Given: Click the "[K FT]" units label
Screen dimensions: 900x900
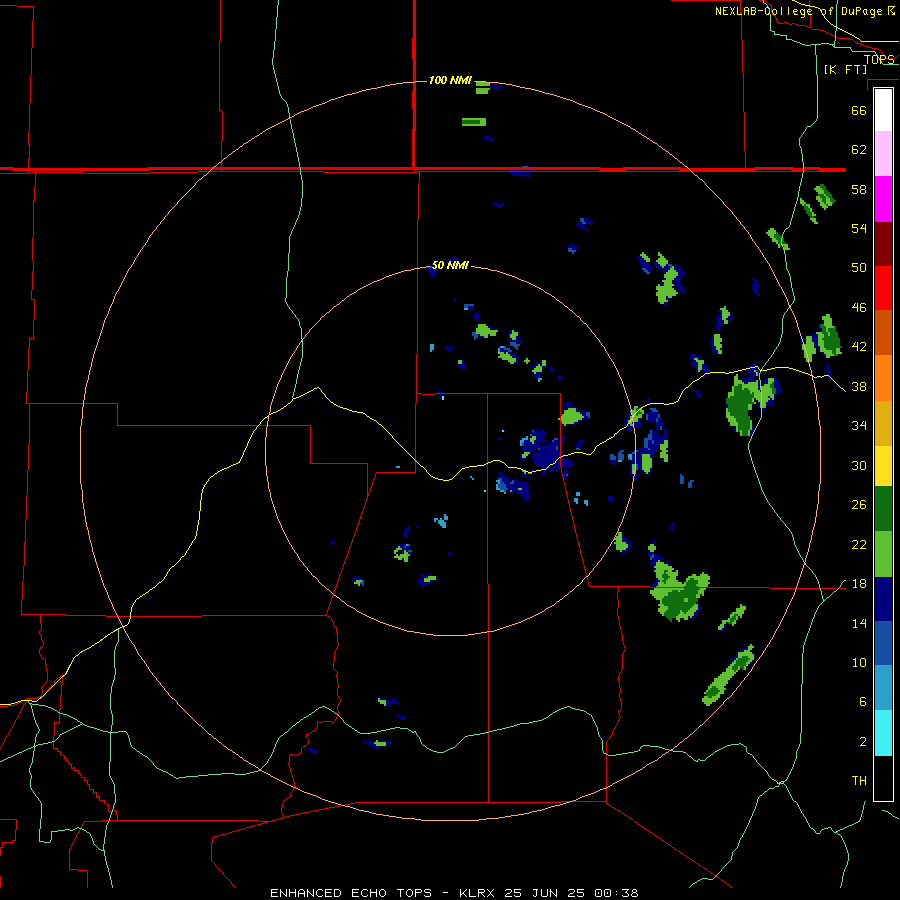Looking at the screenshot, I should (x=845, y=69).
